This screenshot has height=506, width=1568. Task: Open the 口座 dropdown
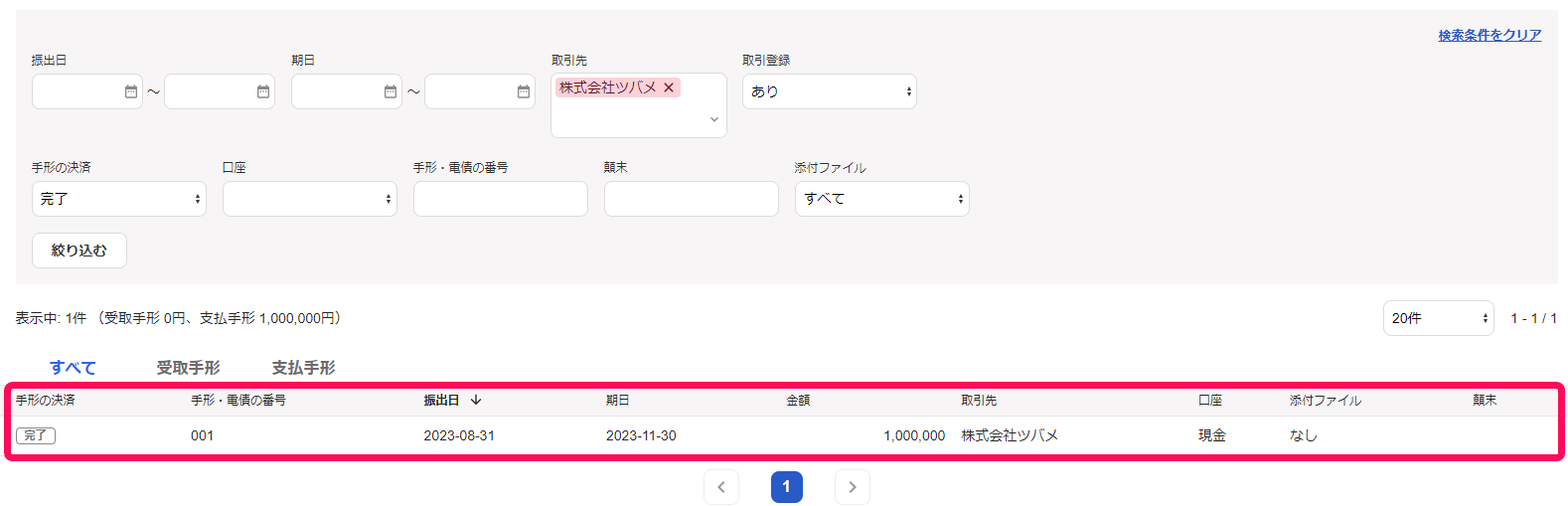click(310, 199)
